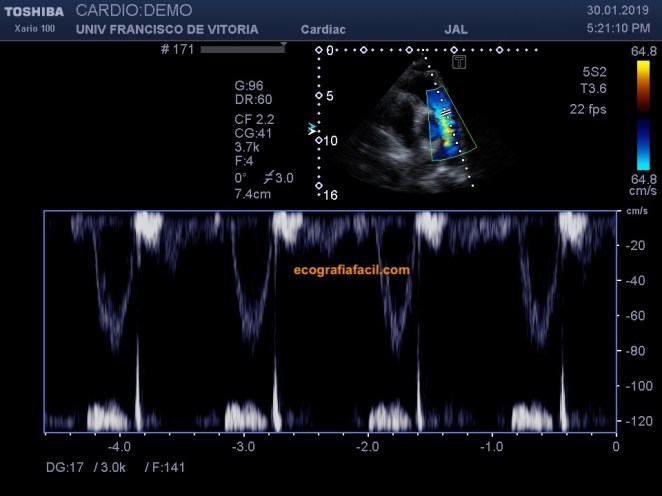
Task: Click the ecografiafacil.com watermark link
Action: pyautogui.click(x=351, y=270)
